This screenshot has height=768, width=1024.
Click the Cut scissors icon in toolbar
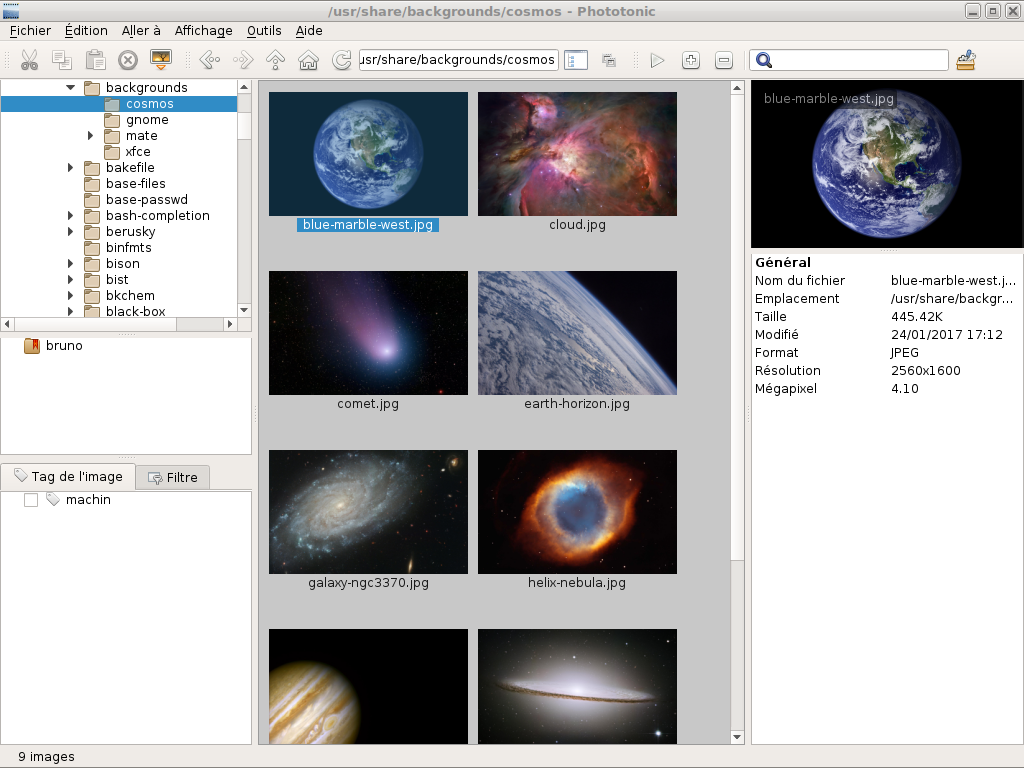point(29,60)
